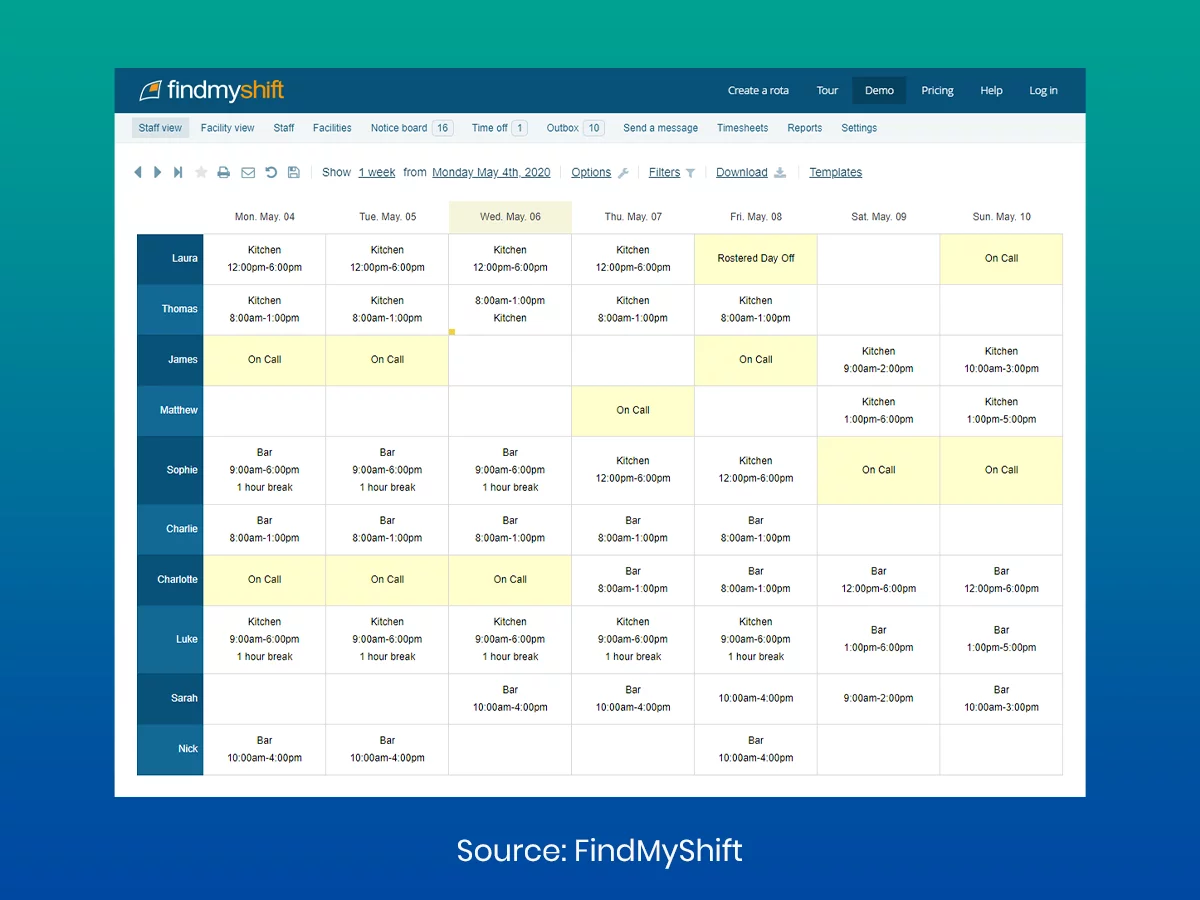Go to the Reports section
Viewport: 1200px width, 900px height.
[804, 128]
